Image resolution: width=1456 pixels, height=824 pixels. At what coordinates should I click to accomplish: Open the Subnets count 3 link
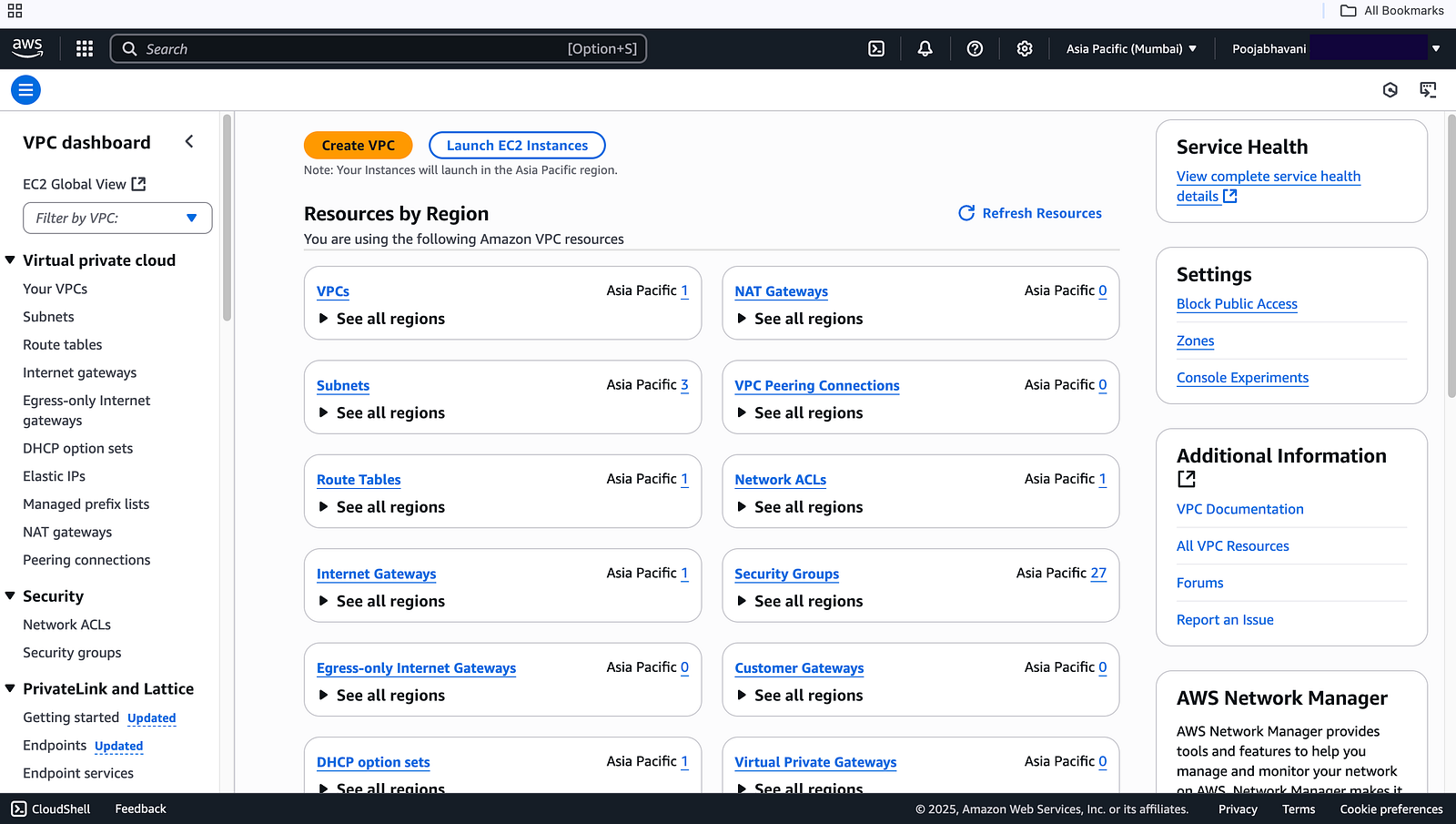(x=684, y=385)
